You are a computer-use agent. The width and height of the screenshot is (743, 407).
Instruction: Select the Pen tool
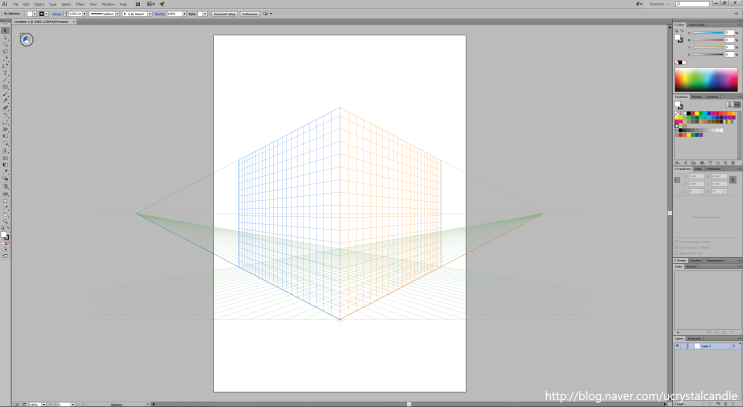click(x=5, y=60)
